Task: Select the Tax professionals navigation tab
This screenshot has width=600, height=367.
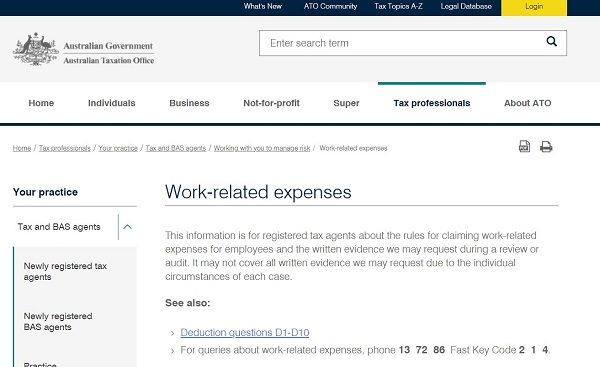Action: click(x=432, y=103)
